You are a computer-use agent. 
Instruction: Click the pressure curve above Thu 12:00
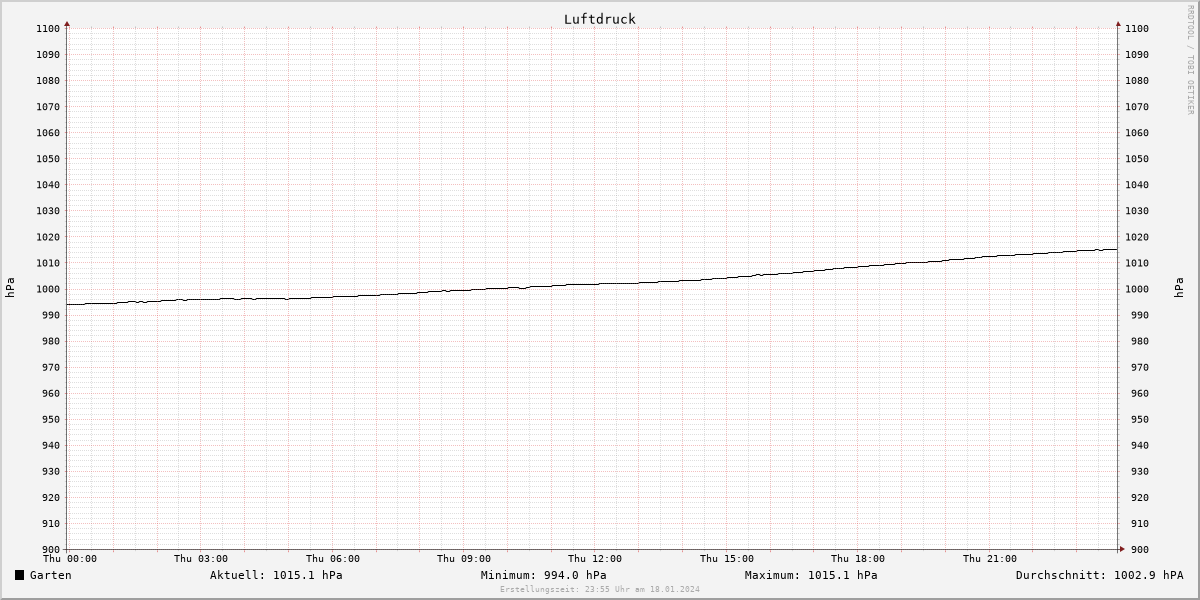pyautogui.click(x=595, y=283)
